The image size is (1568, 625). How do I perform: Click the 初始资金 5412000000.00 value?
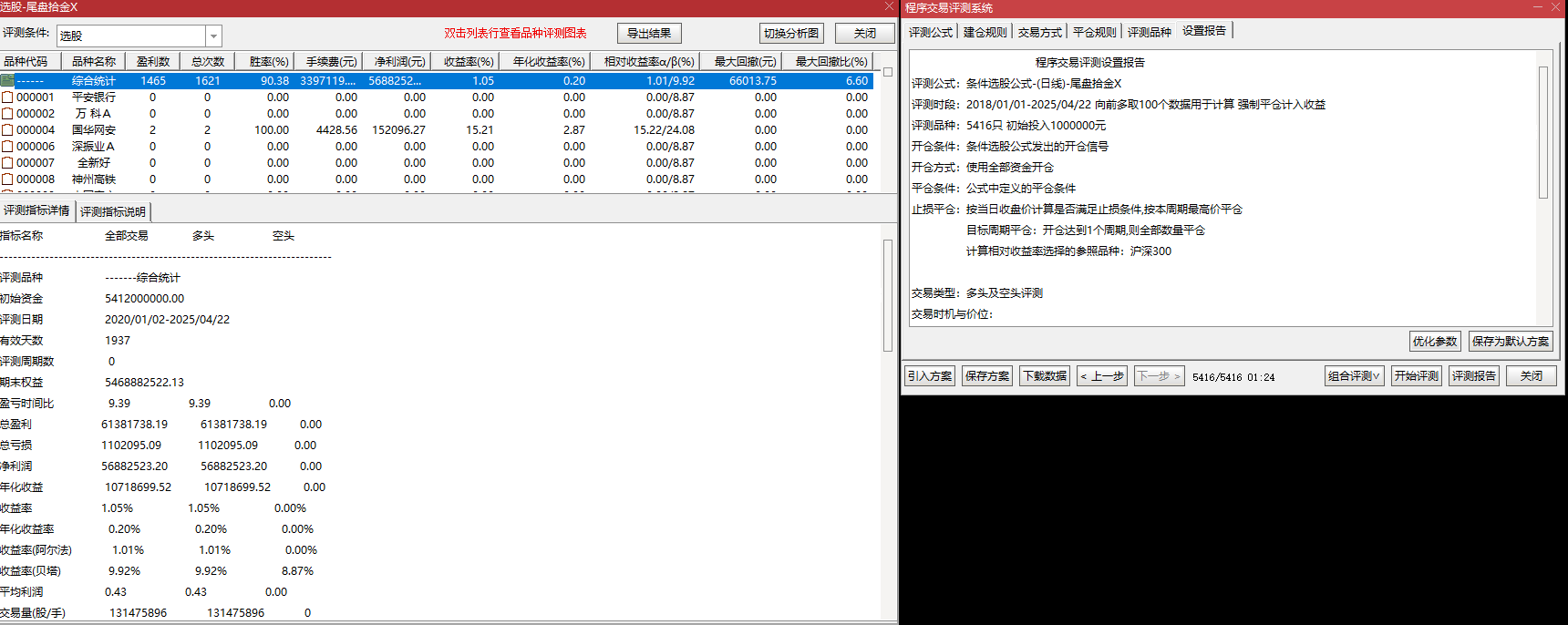[144, 299]
